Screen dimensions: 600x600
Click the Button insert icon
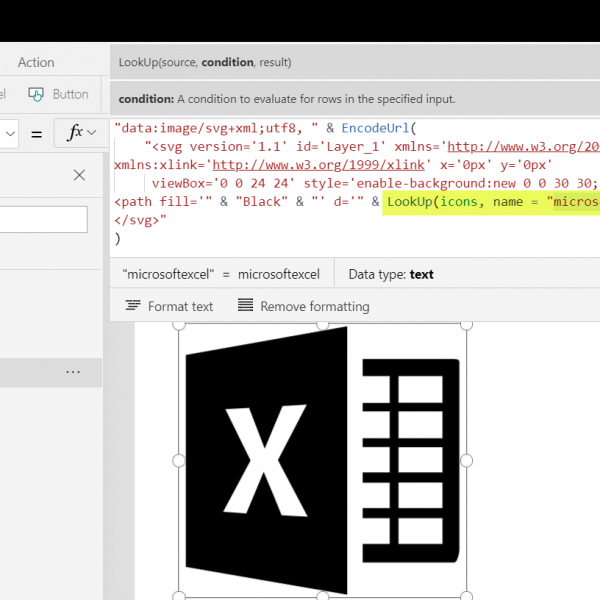(x=36, y=94)
